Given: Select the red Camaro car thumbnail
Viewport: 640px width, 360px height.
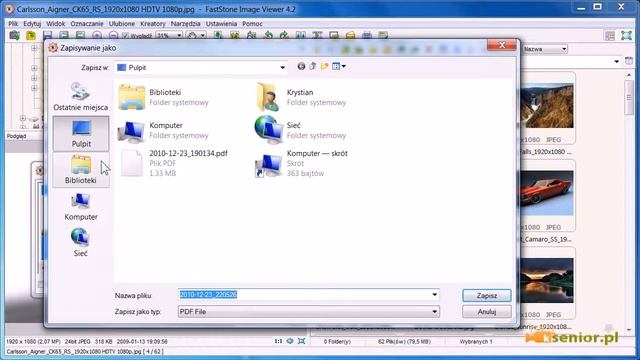Looking at the screenshot, I should tap(547, 193).
